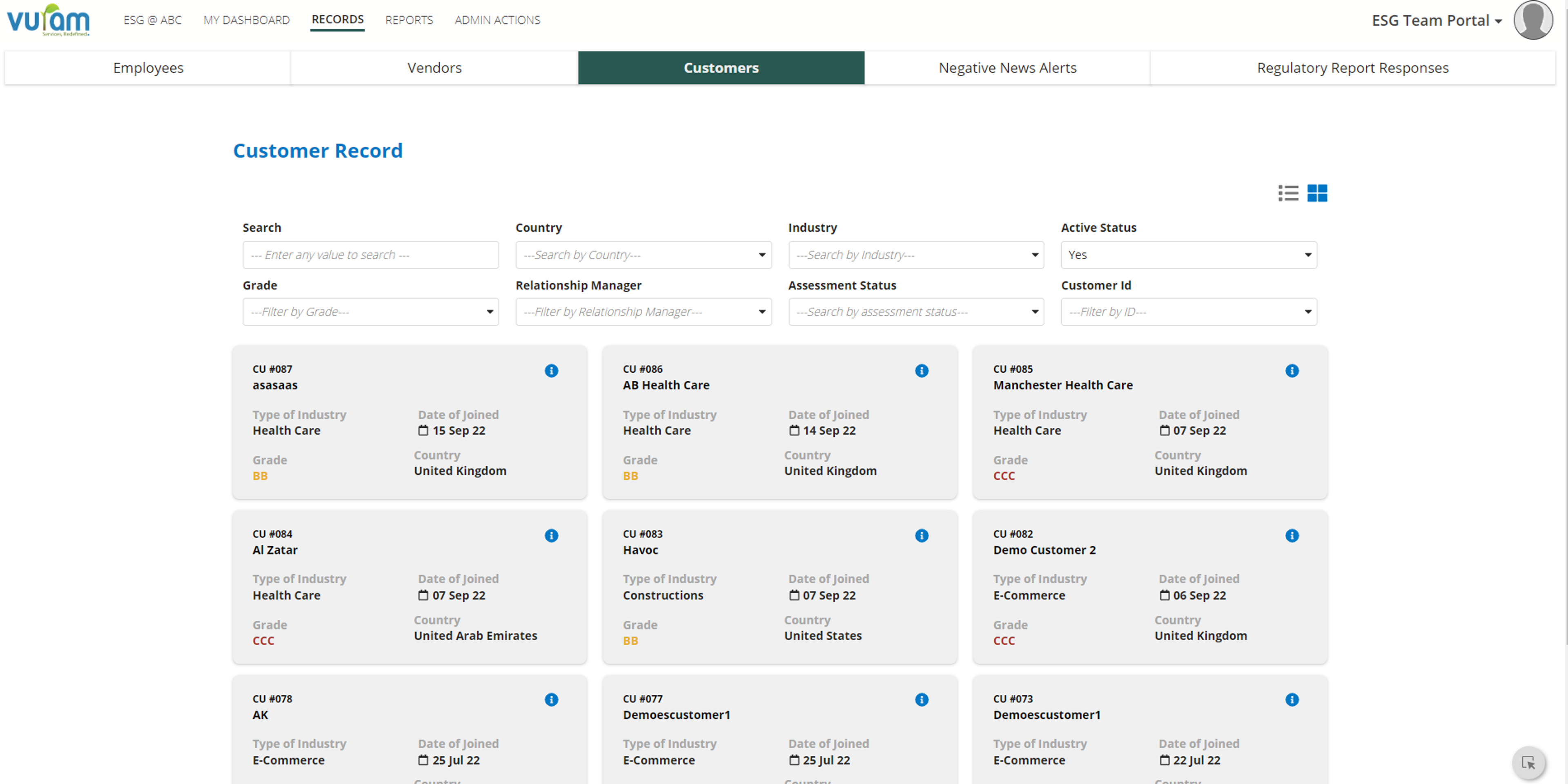The image size is (1568, 784).
Task: Open Regulatory Report Responses tab
Action: pyautogui.click(x=1352, y=67)
